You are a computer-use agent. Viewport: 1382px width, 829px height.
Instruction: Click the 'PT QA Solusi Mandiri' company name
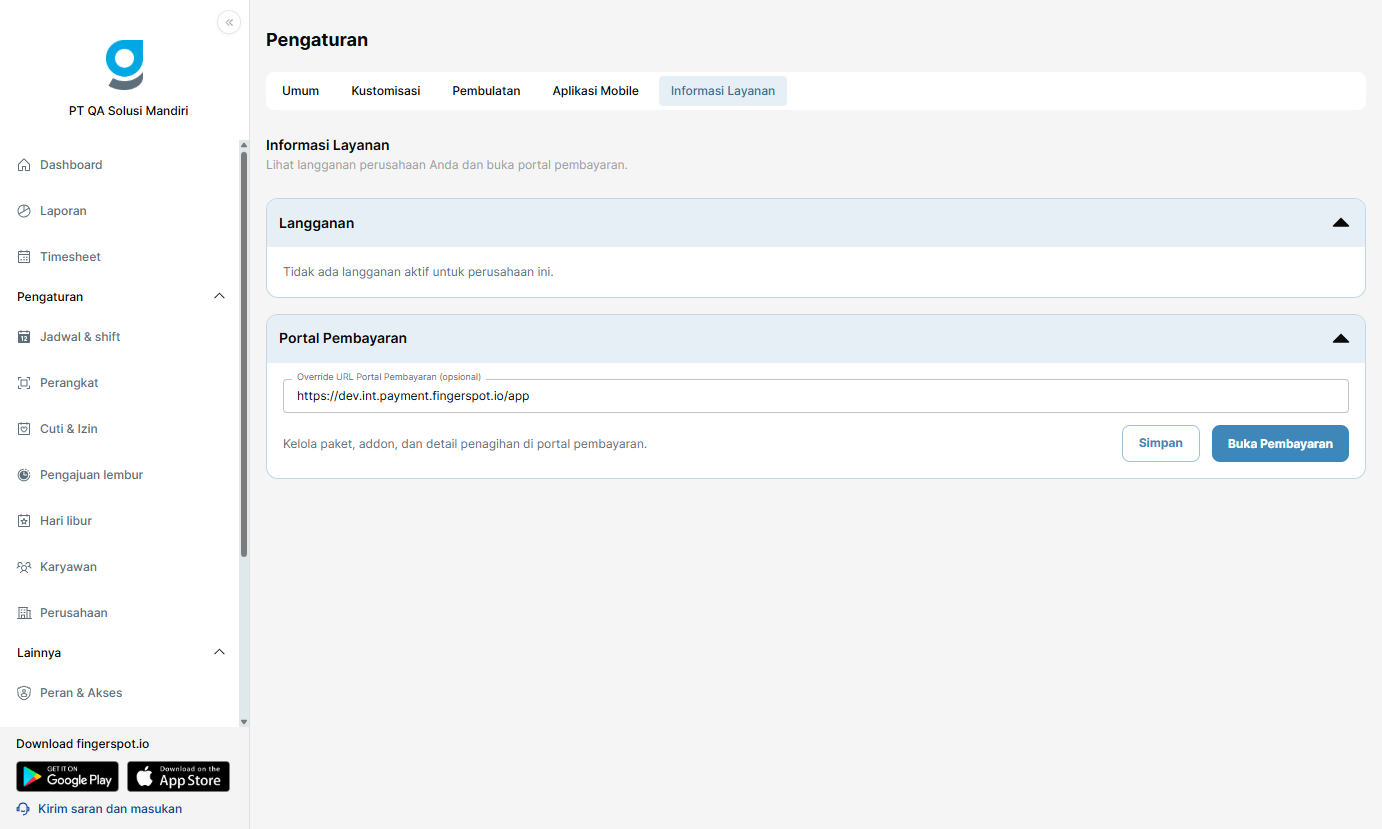click(x=129, y=111)
